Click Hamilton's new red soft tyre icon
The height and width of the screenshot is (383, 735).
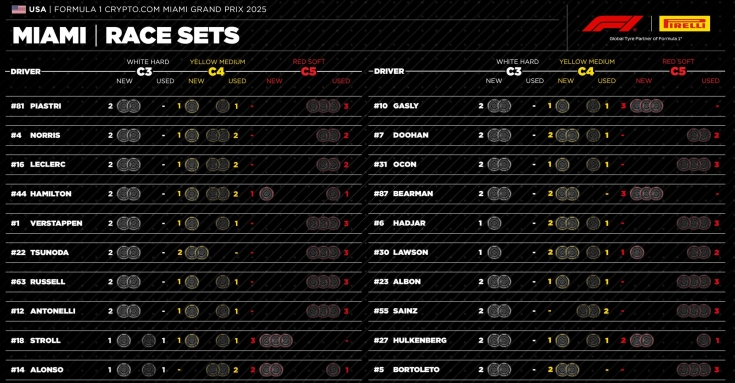[266, 194]
